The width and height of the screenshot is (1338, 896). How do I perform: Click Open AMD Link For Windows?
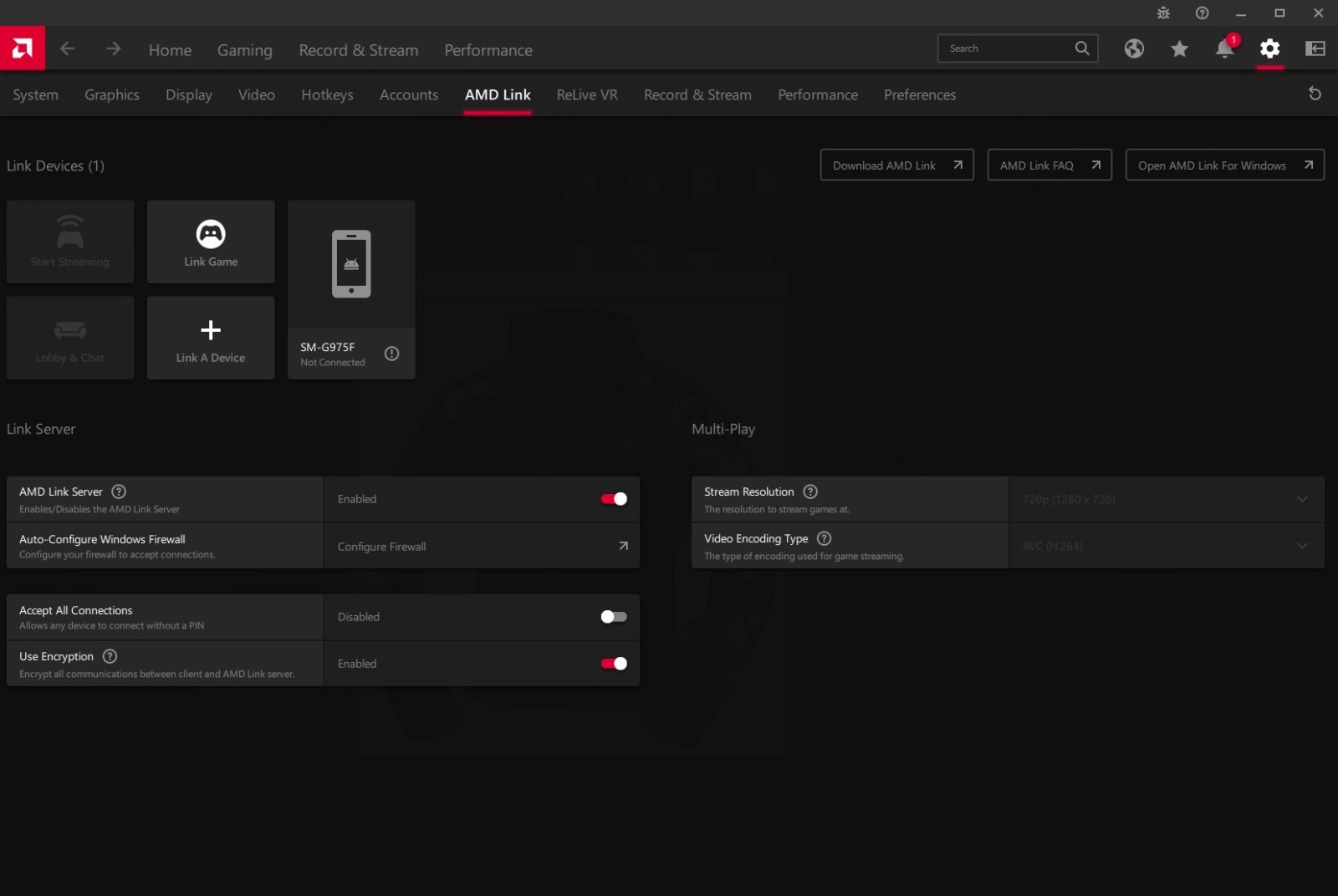[1225, 165]
